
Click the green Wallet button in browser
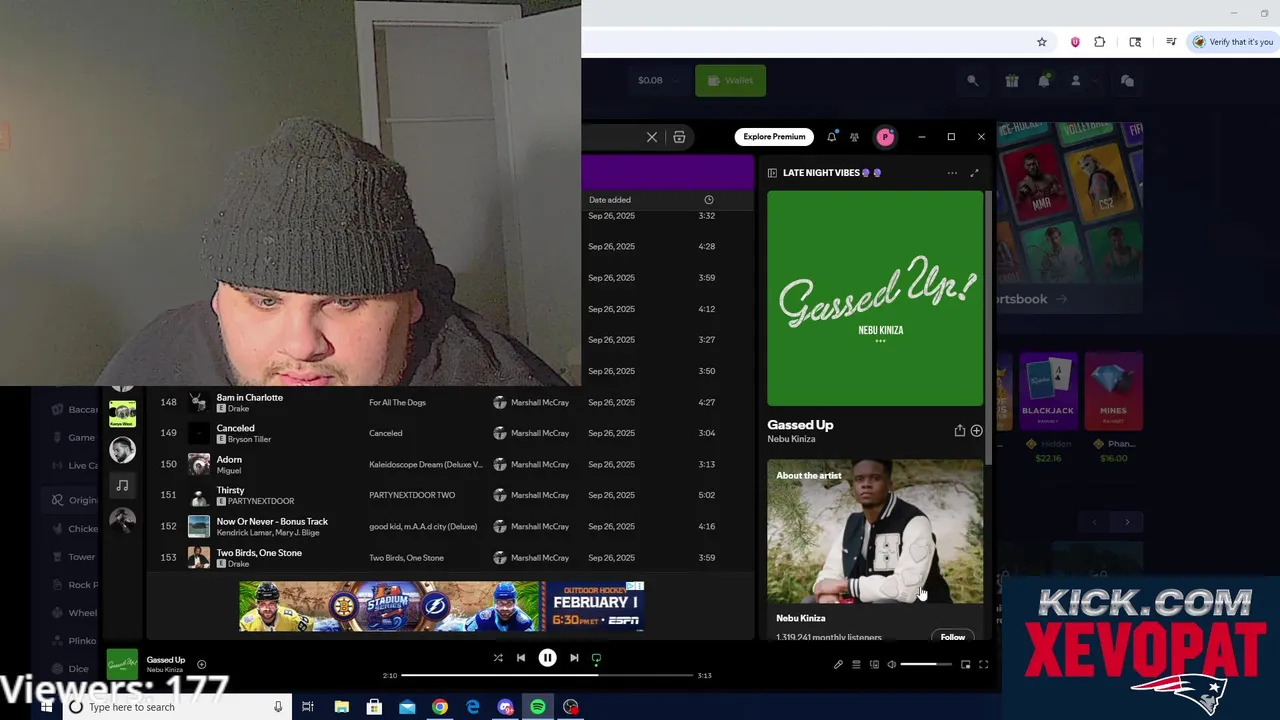click(731, 80)
